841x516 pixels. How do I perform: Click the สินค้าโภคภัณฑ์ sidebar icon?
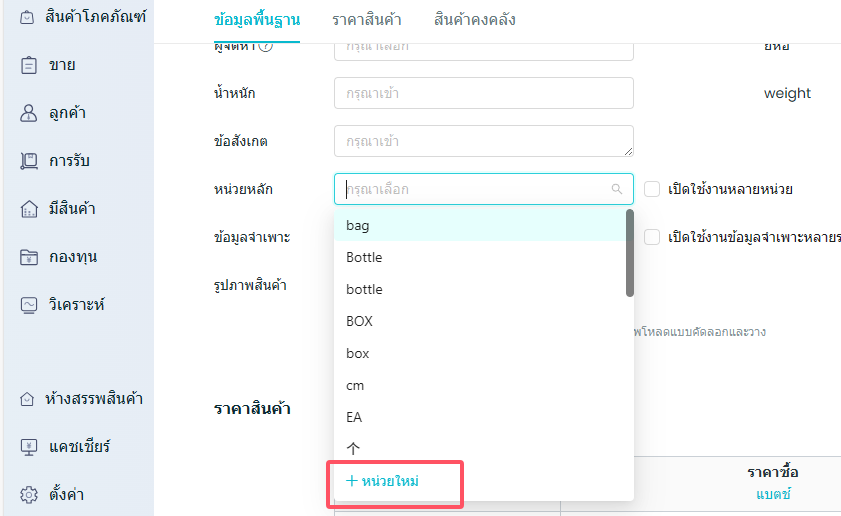coord(29,17)
